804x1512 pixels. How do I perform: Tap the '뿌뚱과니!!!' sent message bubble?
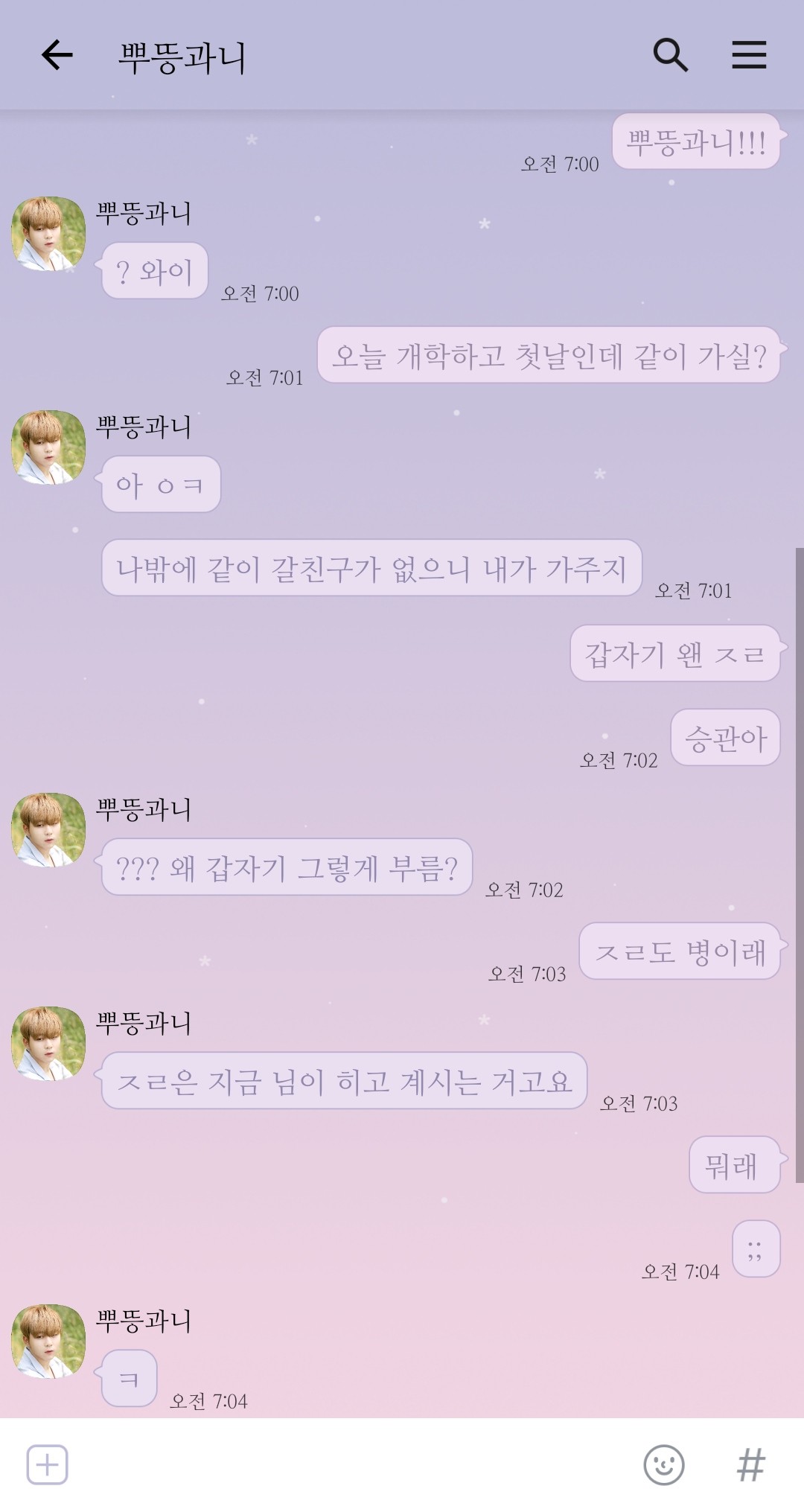coord(697,141)
